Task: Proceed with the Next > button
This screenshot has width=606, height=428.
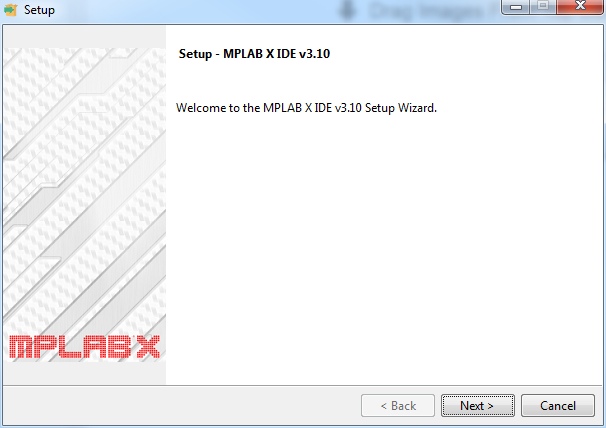Action: [x=478, y=406]
